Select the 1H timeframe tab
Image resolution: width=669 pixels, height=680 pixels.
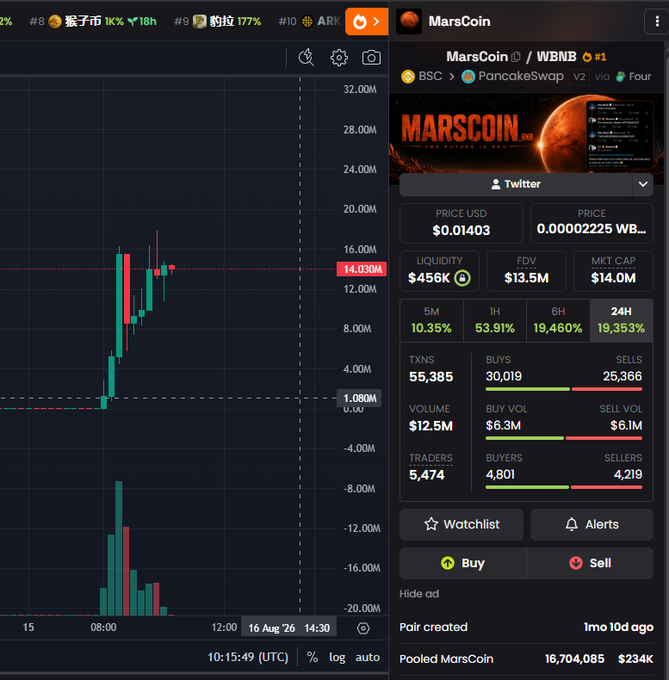495,320
